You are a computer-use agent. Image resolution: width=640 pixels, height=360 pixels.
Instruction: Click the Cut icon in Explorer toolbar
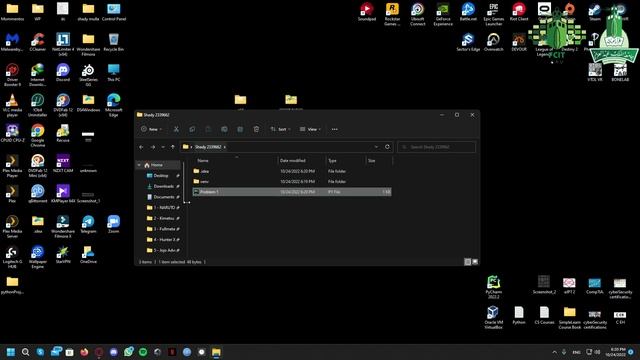point(176,129)
